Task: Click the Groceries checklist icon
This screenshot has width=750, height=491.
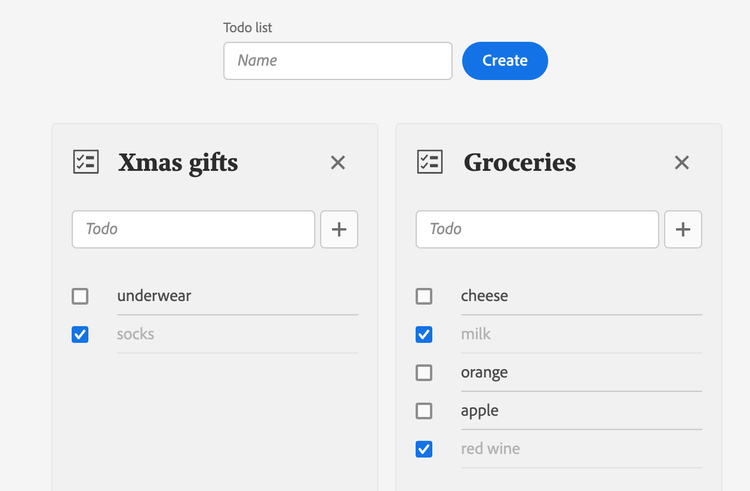Action: pyautogui.click(x=430, y=162)
